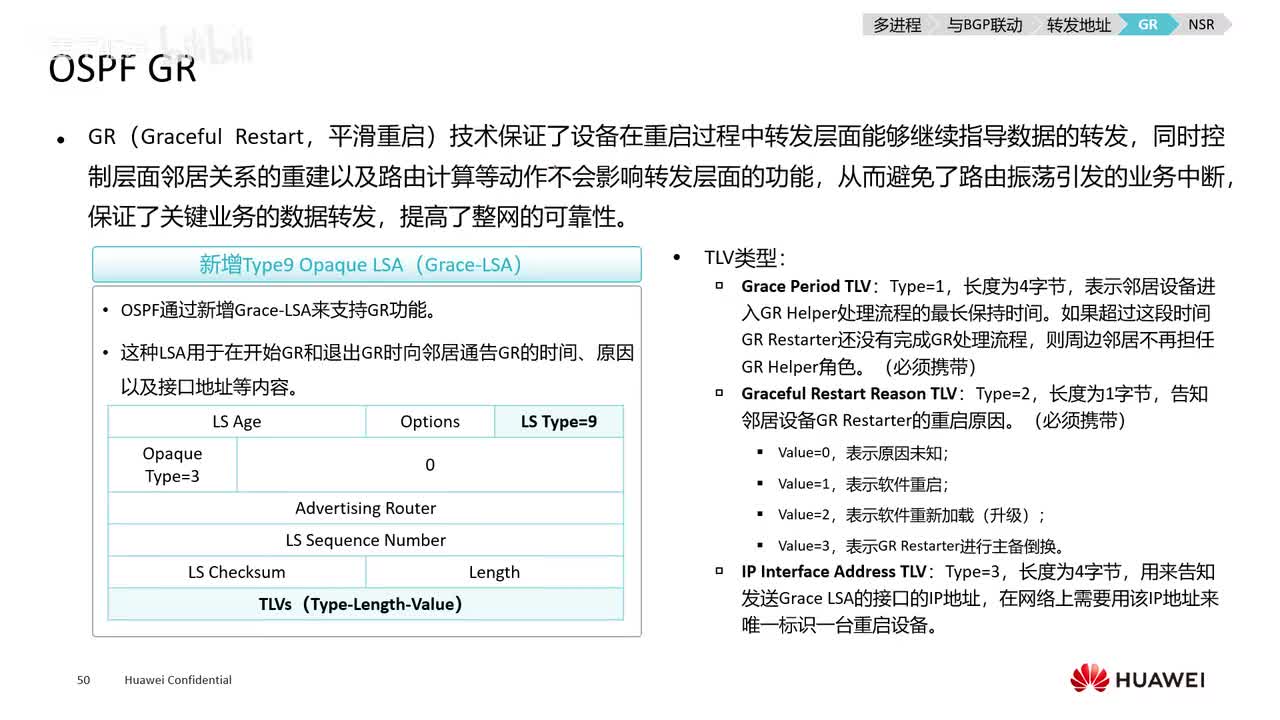The height and width of the screenshot is (720, 1280).
Task: Go to the 转发地址 section tab
Action: click(x=1078, y=25)
